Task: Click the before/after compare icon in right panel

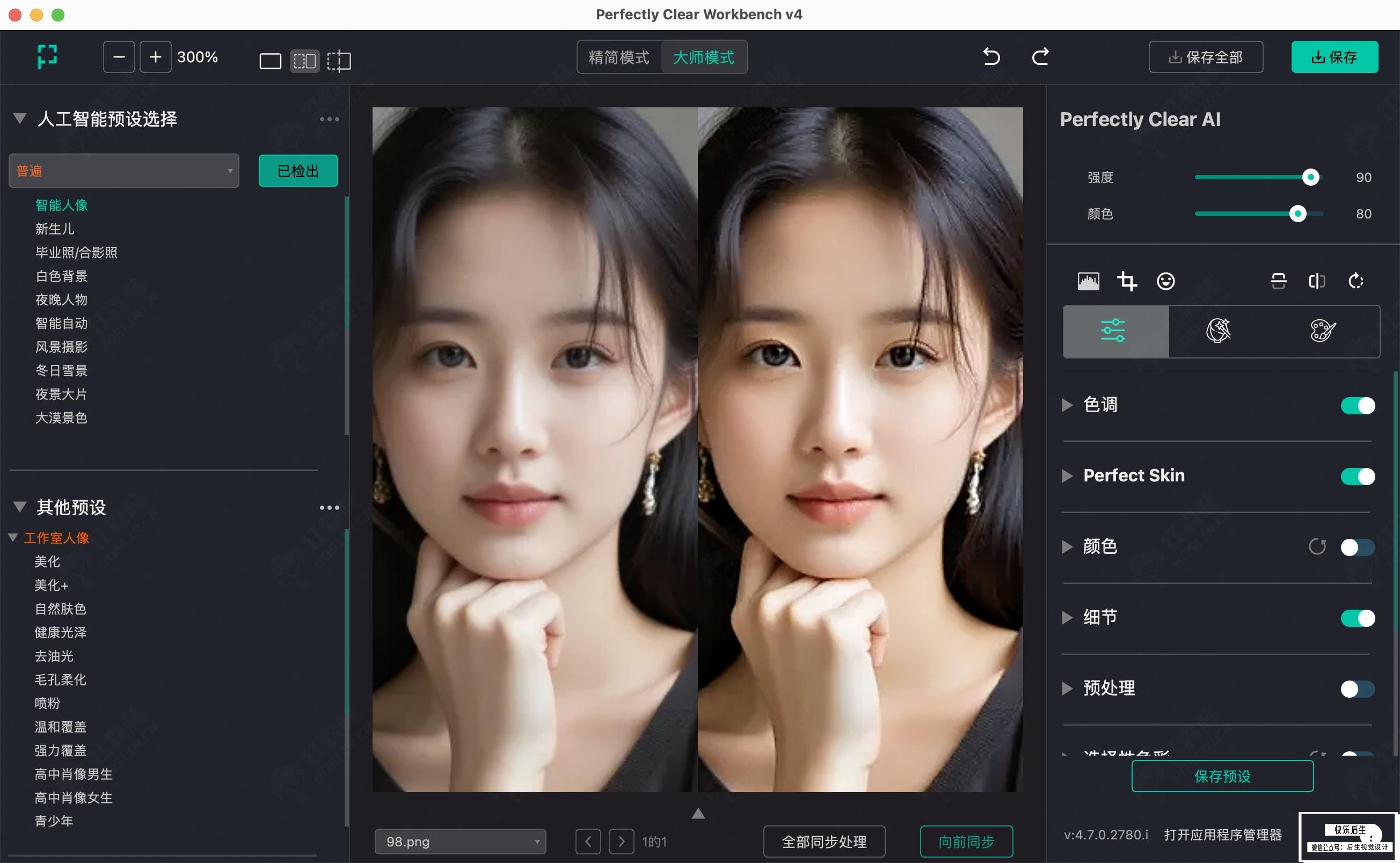Action: click(1317, 281)
